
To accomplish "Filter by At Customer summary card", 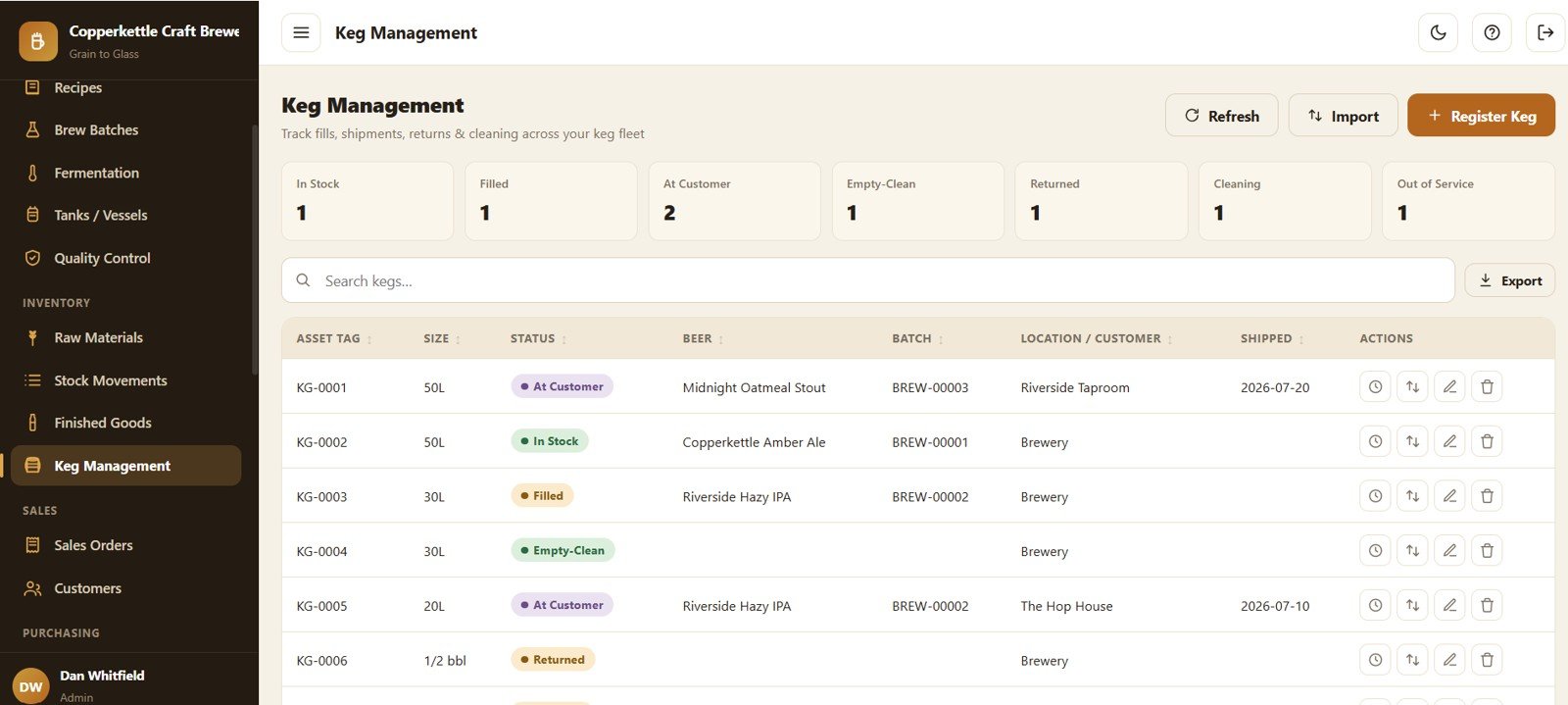I will click(734, 201).
